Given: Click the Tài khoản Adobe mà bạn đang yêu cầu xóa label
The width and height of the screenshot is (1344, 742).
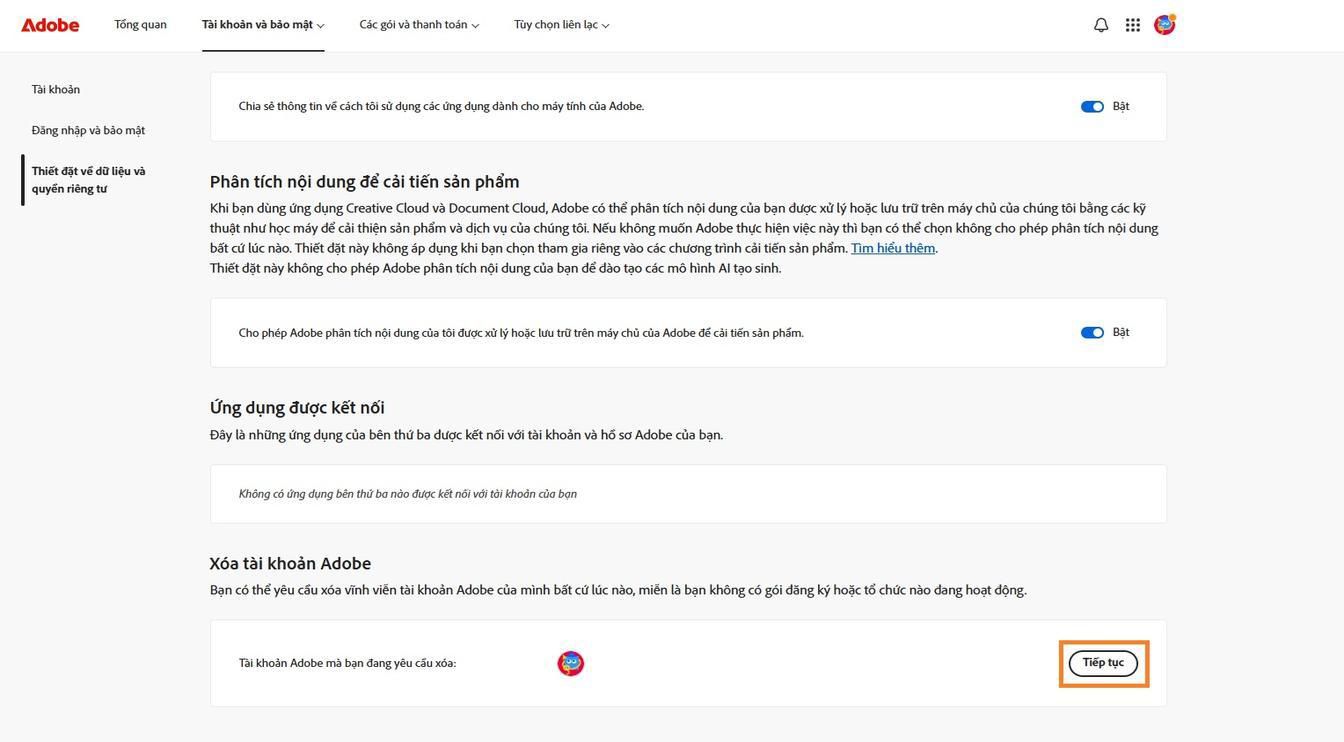Looking at the screenshot, I should (347, 663).
